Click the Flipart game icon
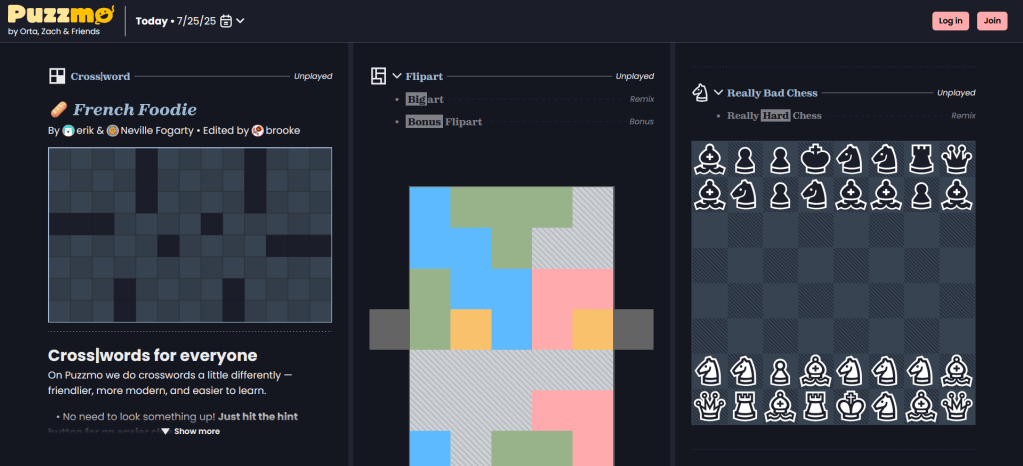The width and height of the screenshot is (1023, 466). [378, 76]
